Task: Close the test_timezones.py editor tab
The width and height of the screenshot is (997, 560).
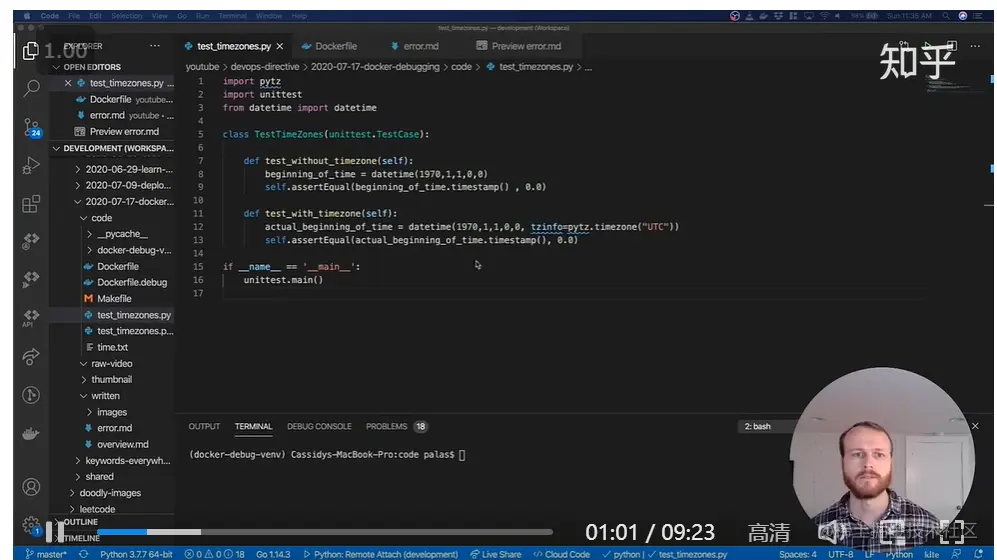Action: click(x=280, y=46)
